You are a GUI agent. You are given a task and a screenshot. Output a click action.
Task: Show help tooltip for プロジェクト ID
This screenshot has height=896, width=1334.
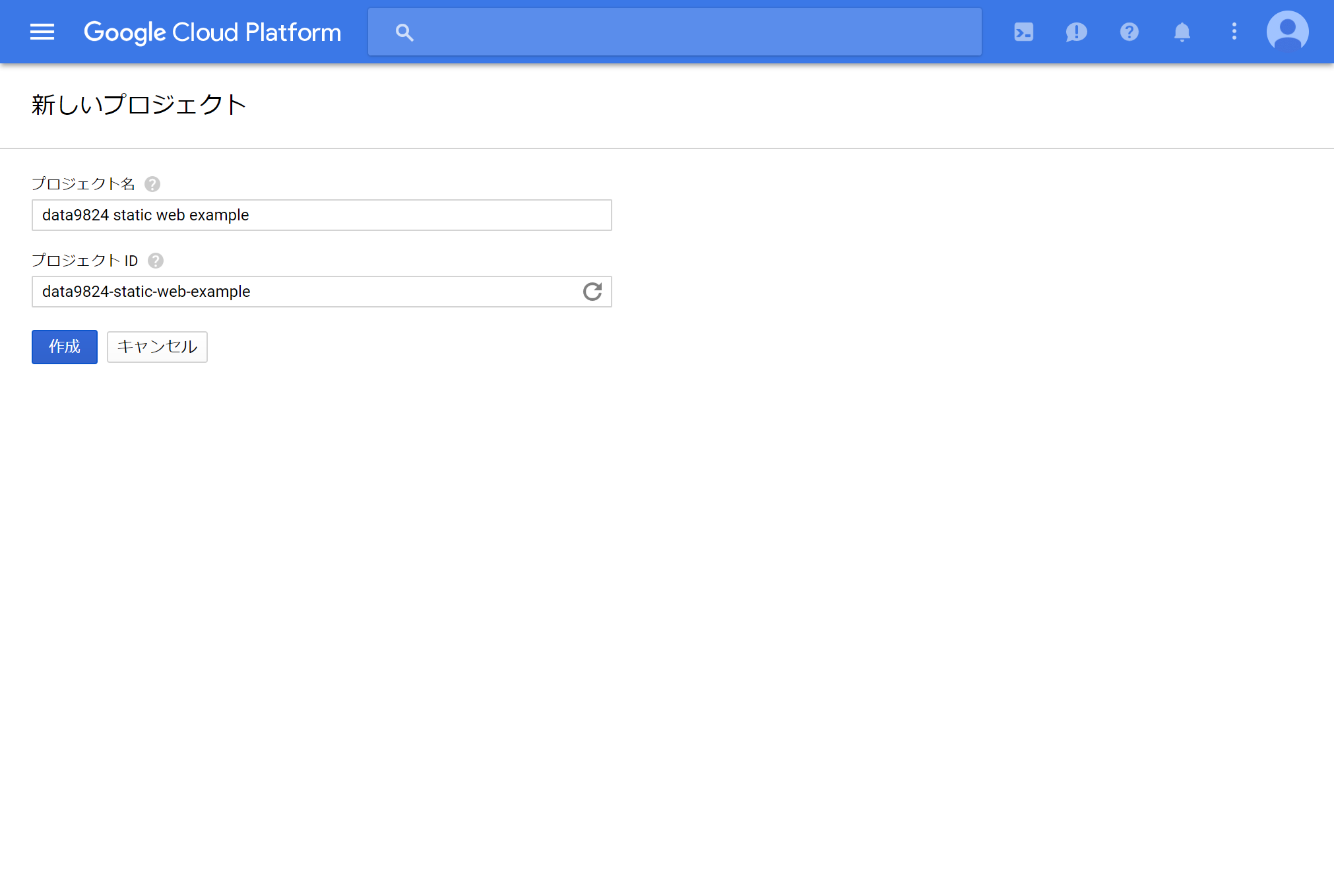coord(156,261)
